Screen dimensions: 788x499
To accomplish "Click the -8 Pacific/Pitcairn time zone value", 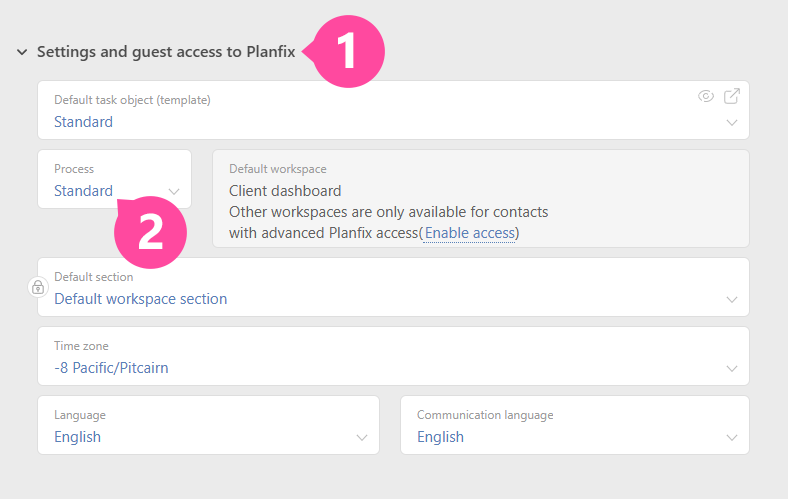I will 111,368.
